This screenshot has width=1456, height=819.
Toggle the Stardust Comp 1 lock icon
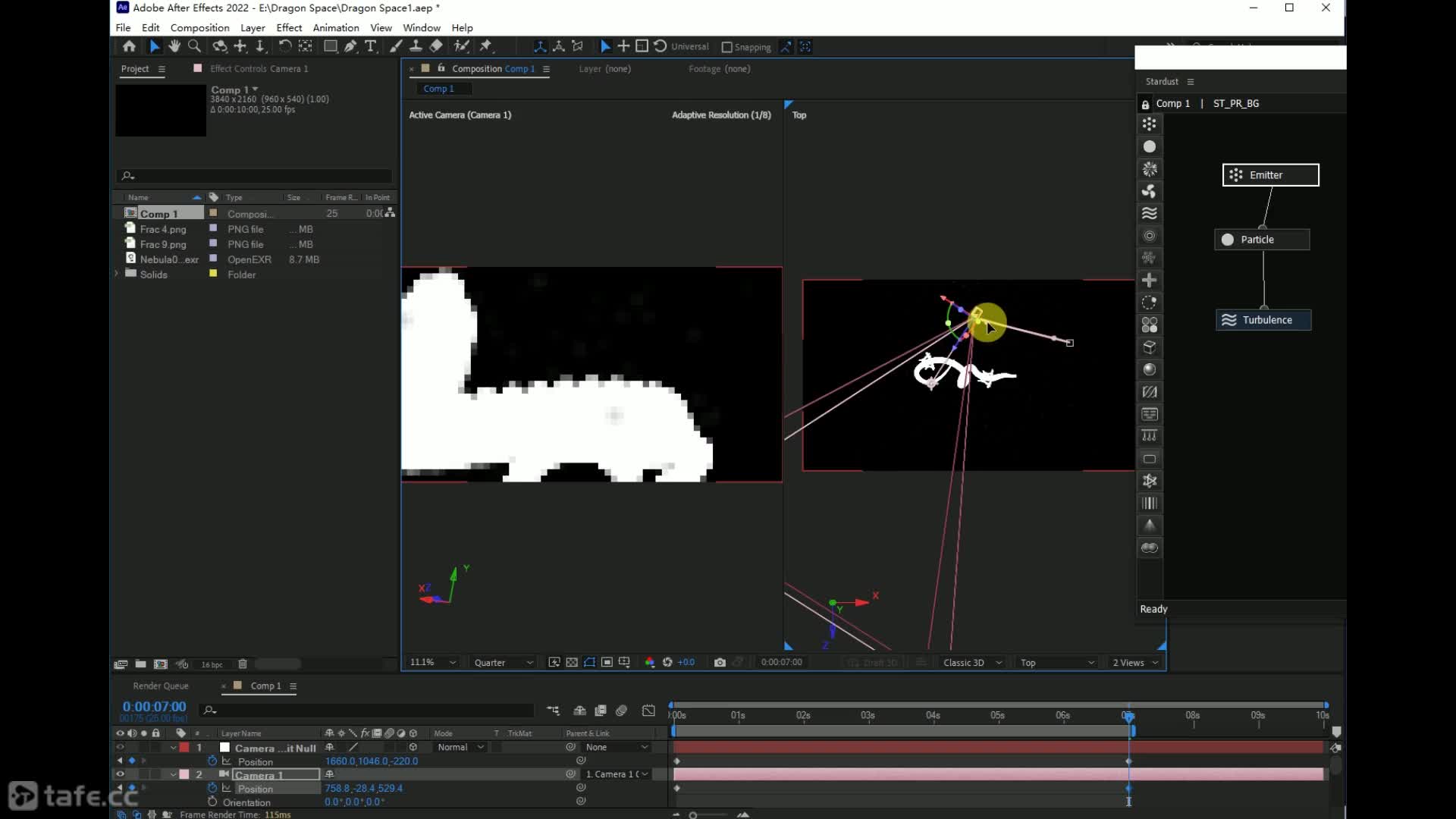coord(1145,104)
